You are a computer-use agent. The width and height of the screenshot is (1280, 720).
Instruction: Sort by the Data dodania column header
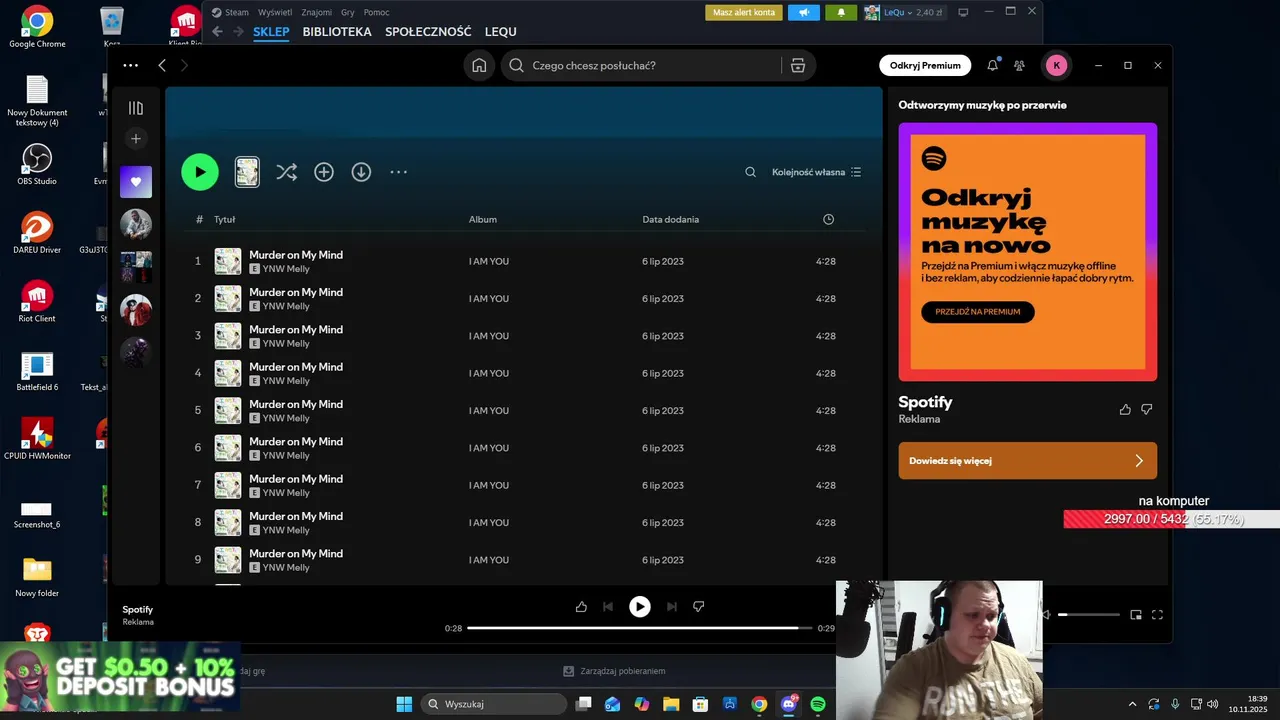[x=670, y=219]
